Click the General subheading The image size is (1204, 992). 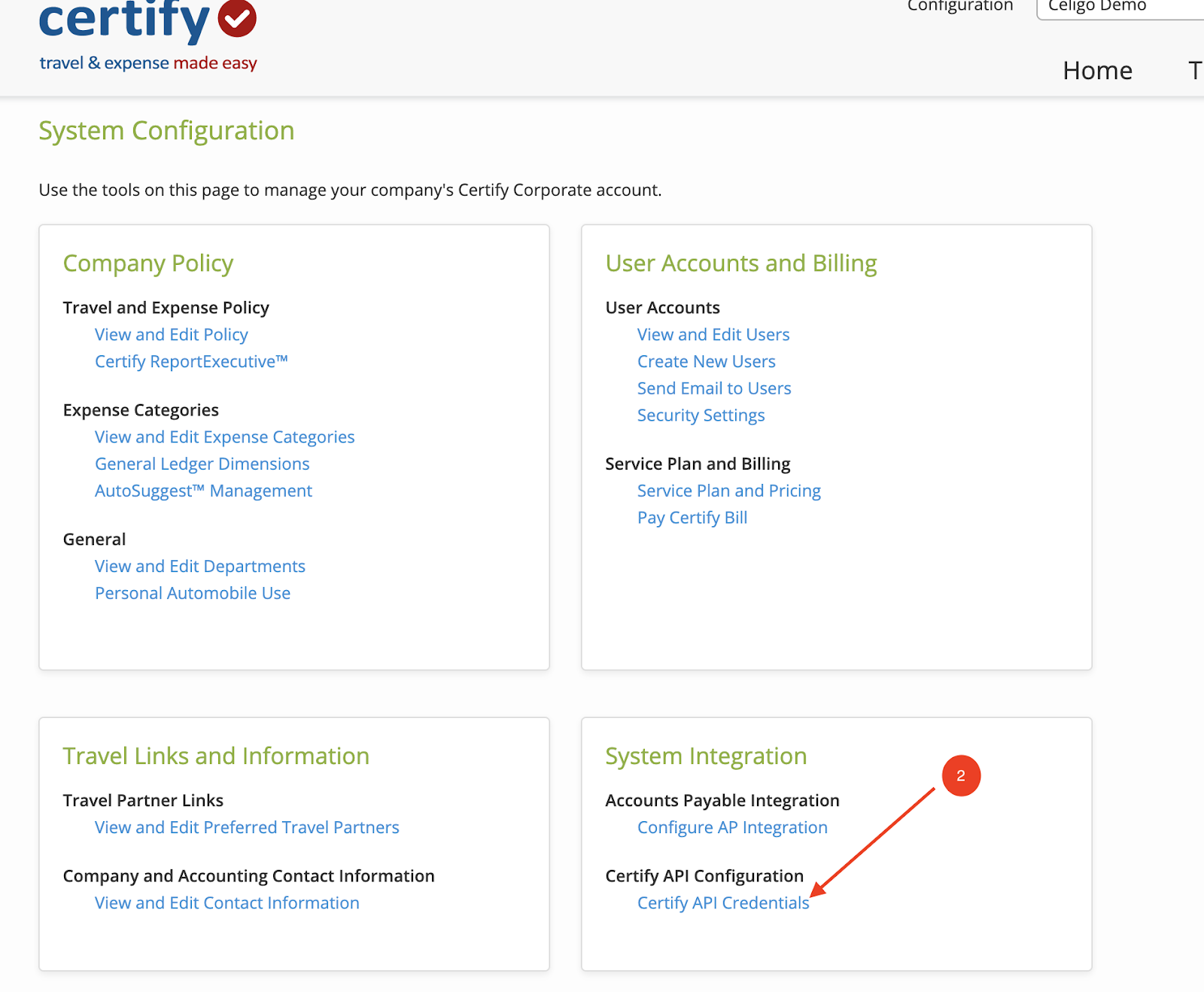[x=94, y=540]
